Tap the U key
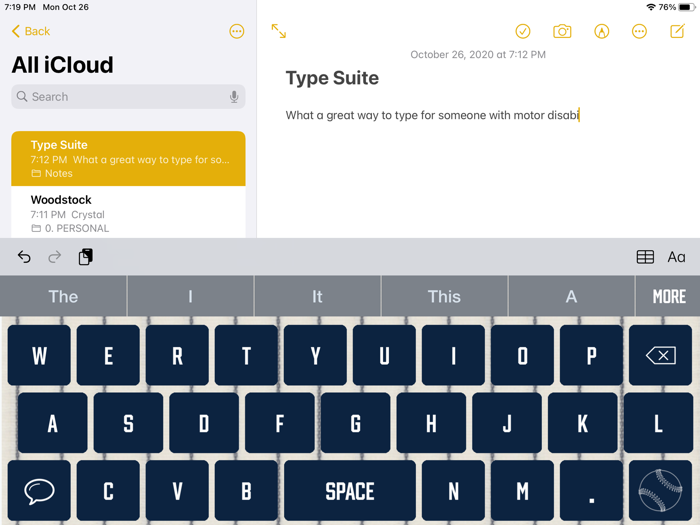This screenshot has width=700, height=525. click(x=384, y=355)
